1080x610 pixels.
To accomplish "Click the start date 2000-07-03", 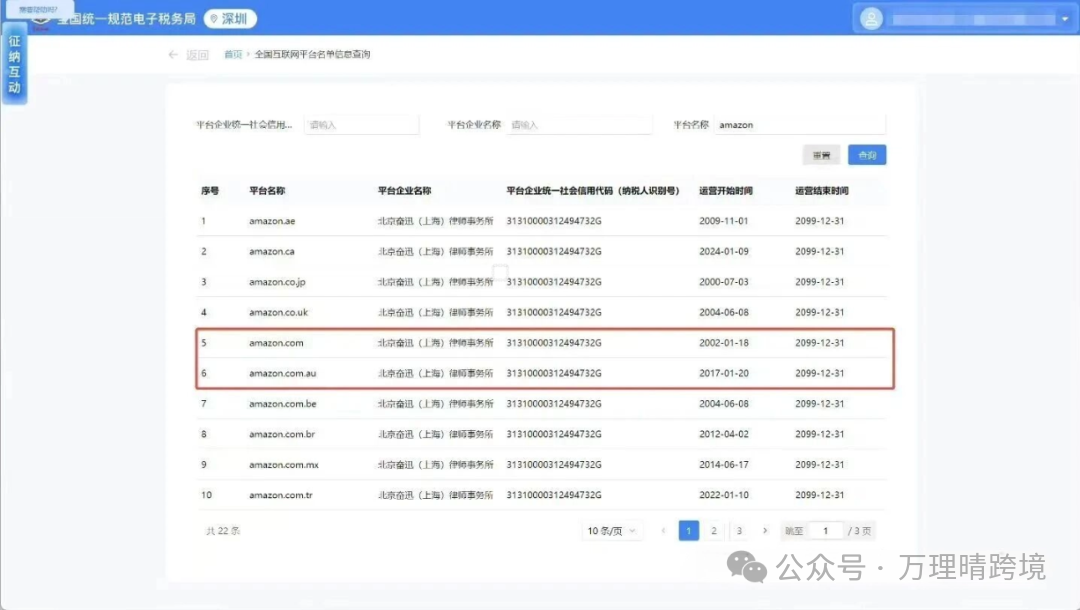I will tap(723, 282).
